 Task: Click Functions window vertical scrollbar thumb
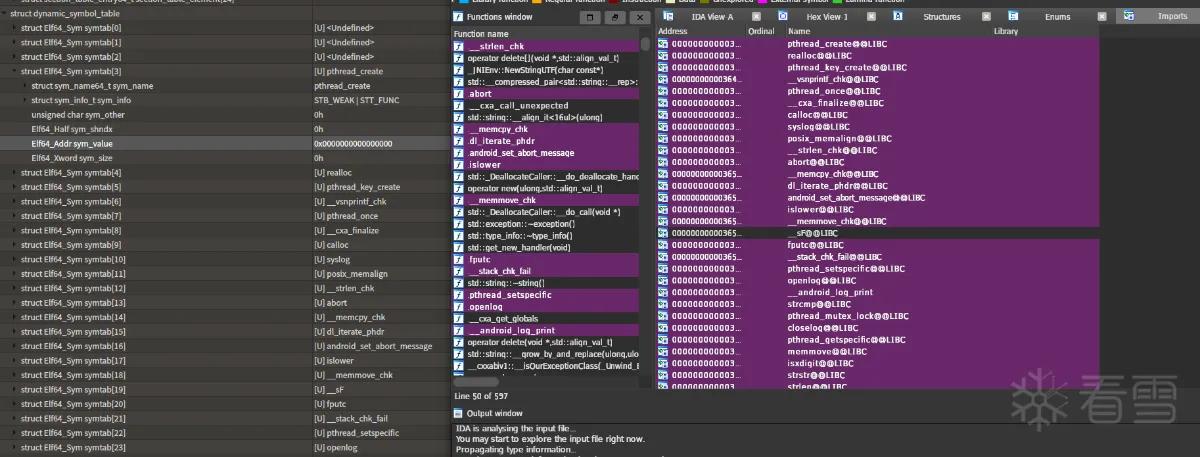tap(645, 45)
